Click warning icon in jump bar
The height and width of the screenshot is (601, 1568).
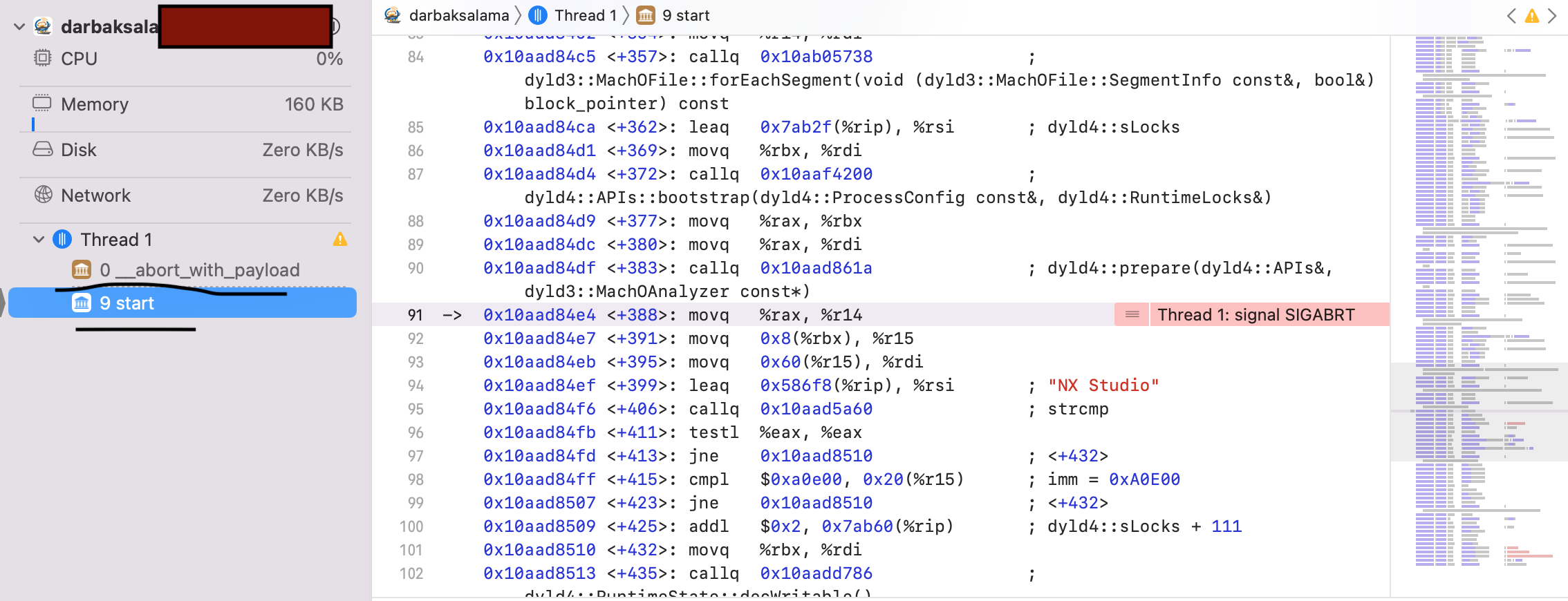point(1532,16)
